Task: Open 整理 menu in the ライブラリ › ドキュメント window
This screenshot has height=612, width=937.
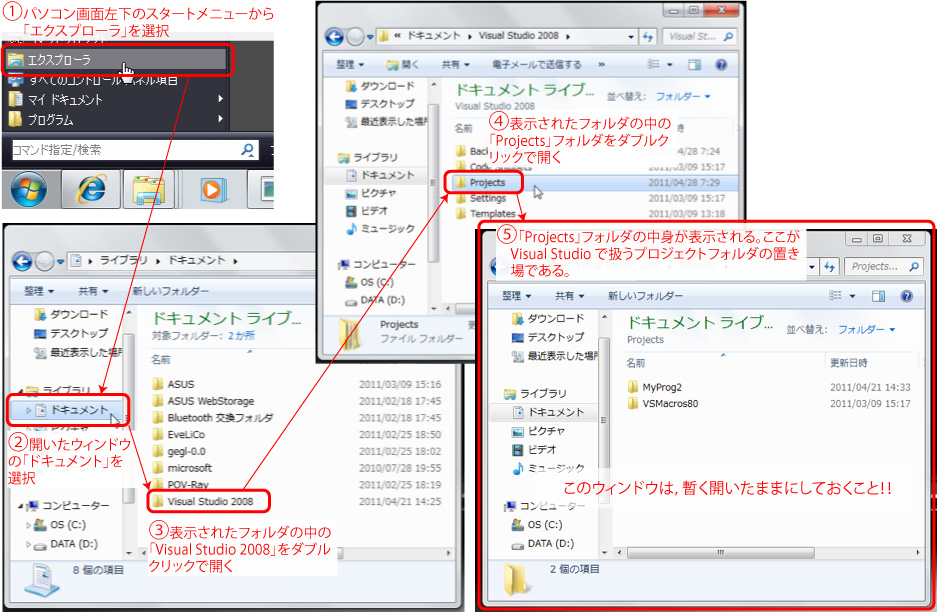Action: pos(39,291)
